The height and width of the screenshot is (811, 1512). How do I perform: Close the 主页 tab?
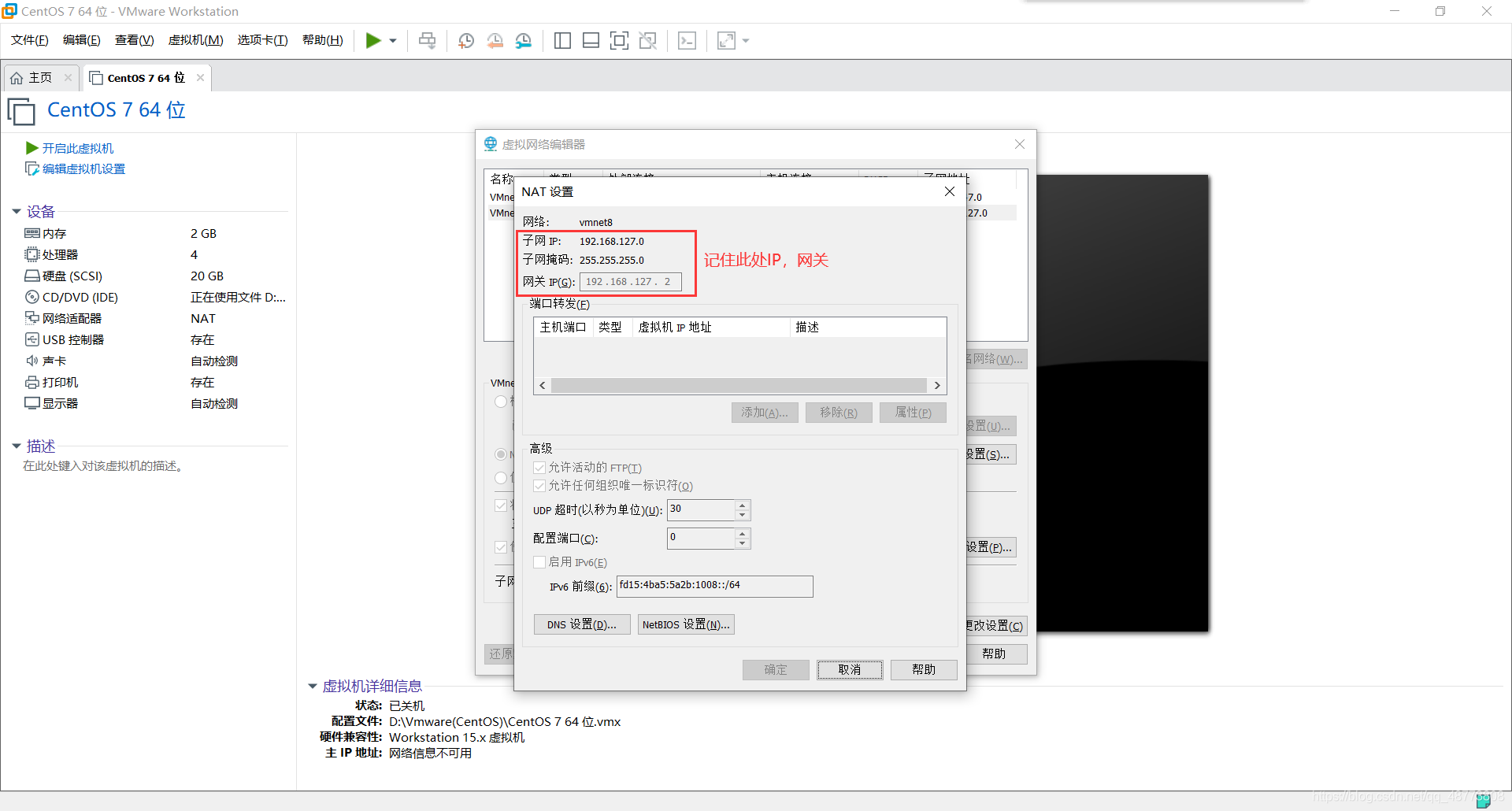[x=69, y=77]
